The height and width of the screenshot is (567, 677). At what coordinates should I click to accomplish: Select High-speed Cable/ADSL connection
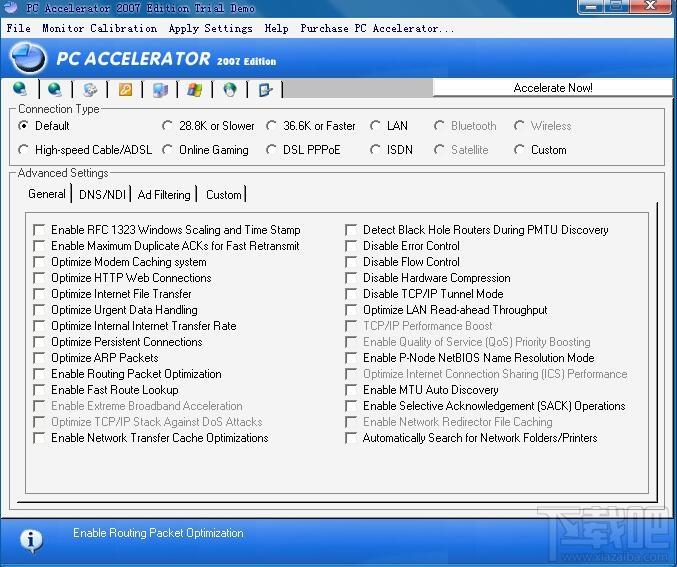85,150
